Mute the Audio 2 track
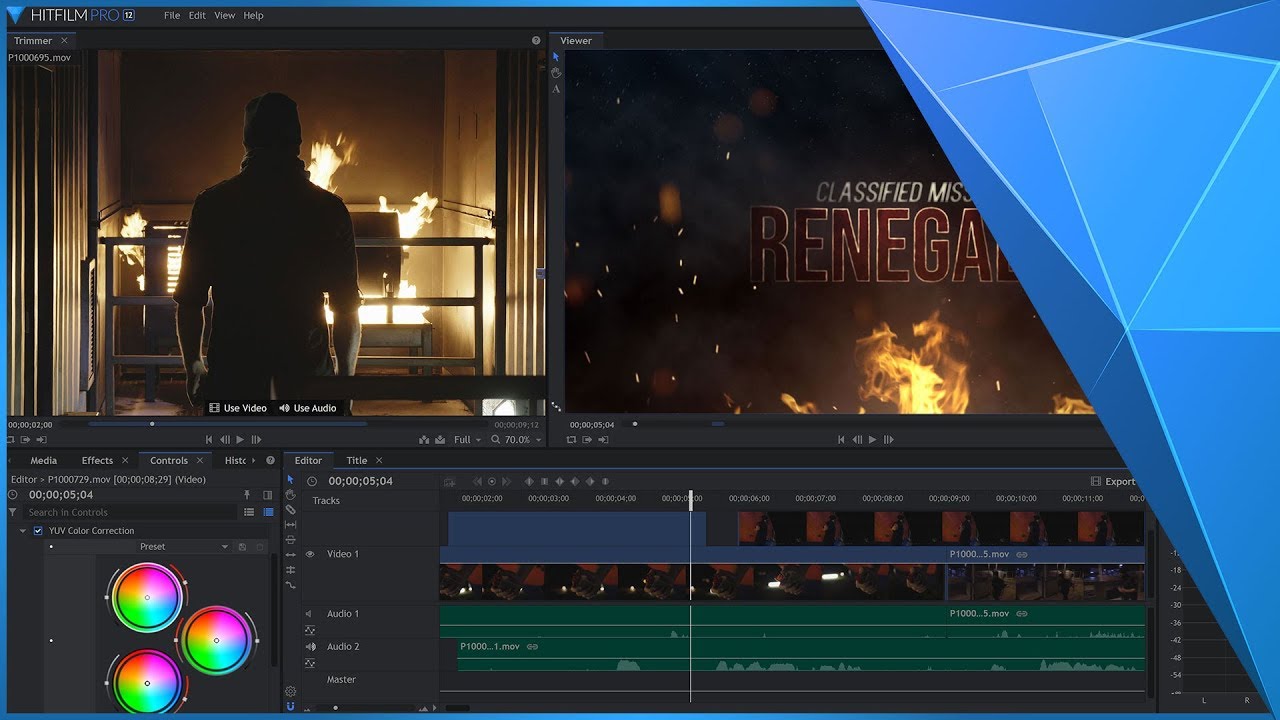Viewport: 1280px width, 720px height. click(x=311, y=647)
